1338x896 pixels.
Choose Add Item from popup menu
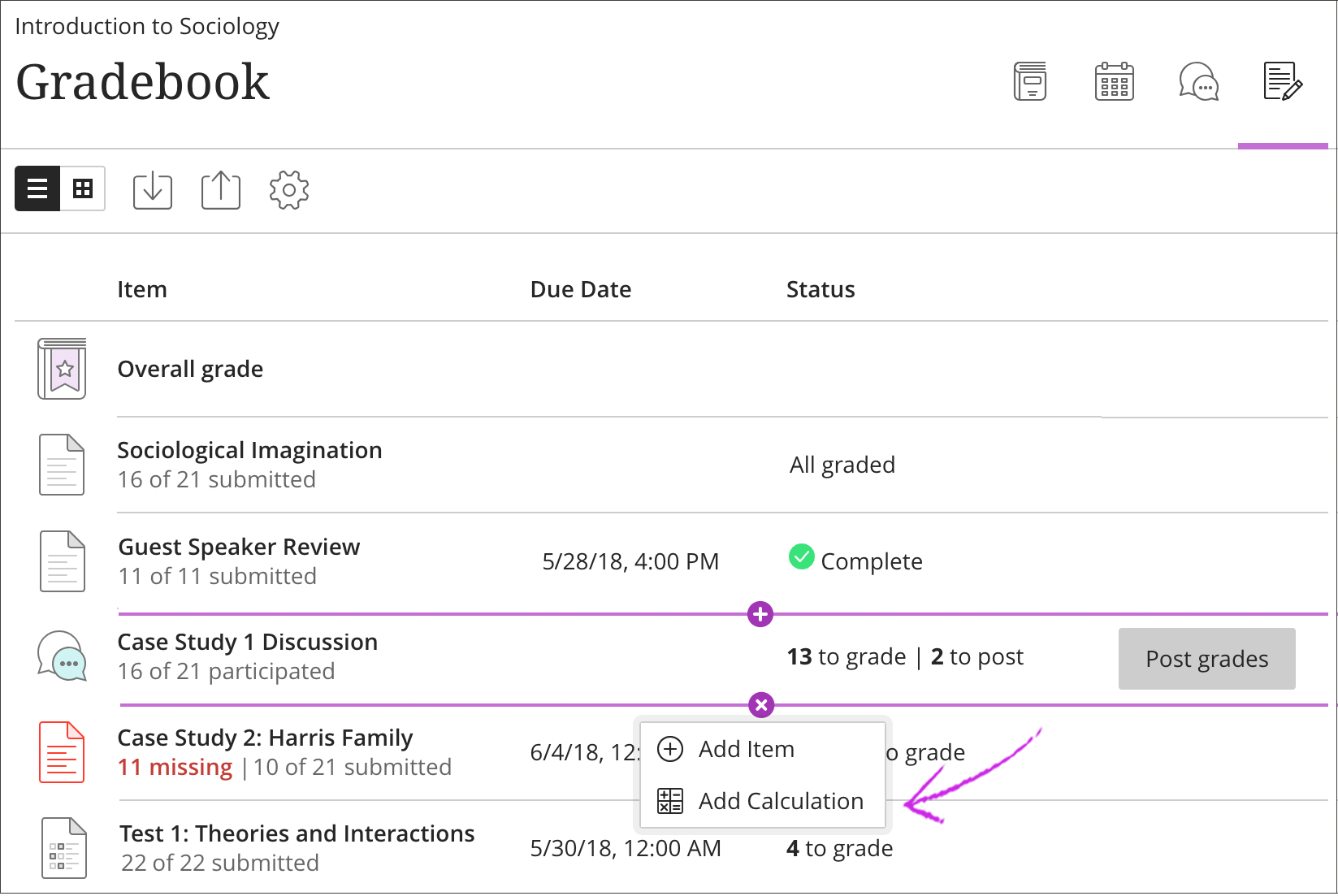coord(746,749)
